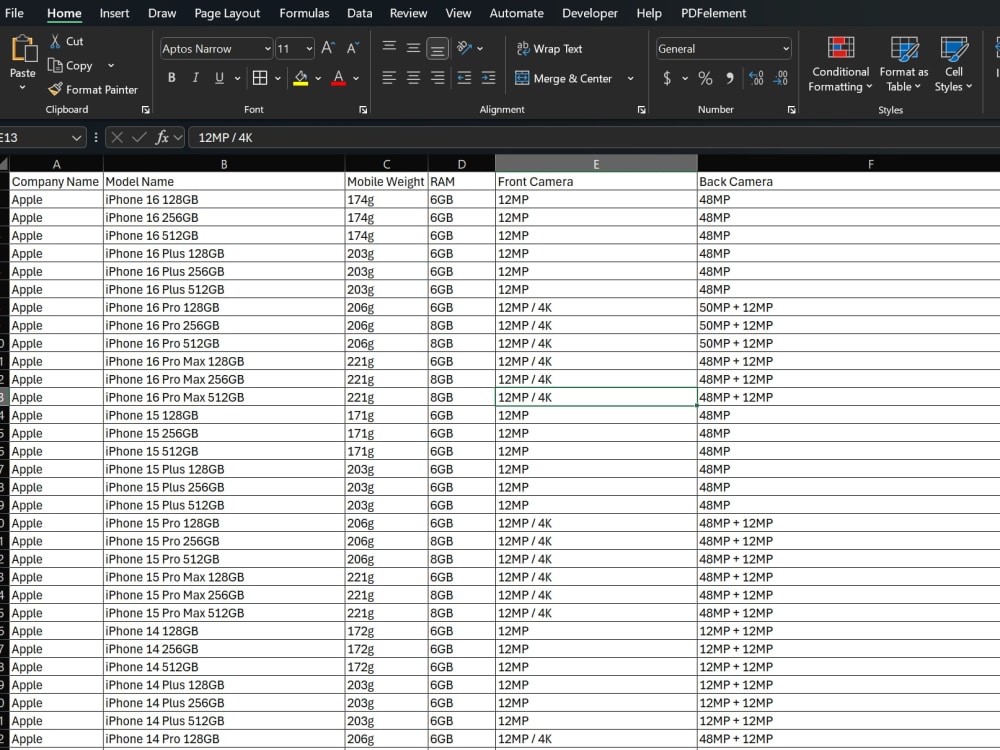Switch to the Insert tab

[114, 13]
